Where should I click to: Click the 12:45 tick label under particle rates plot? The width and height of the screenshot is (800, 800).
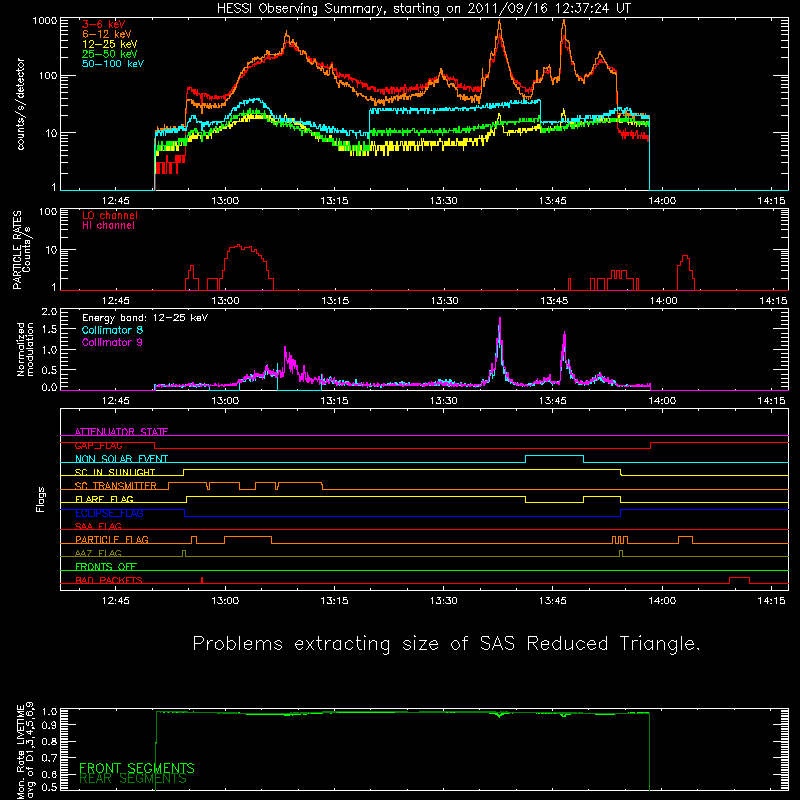coord(116,301)
